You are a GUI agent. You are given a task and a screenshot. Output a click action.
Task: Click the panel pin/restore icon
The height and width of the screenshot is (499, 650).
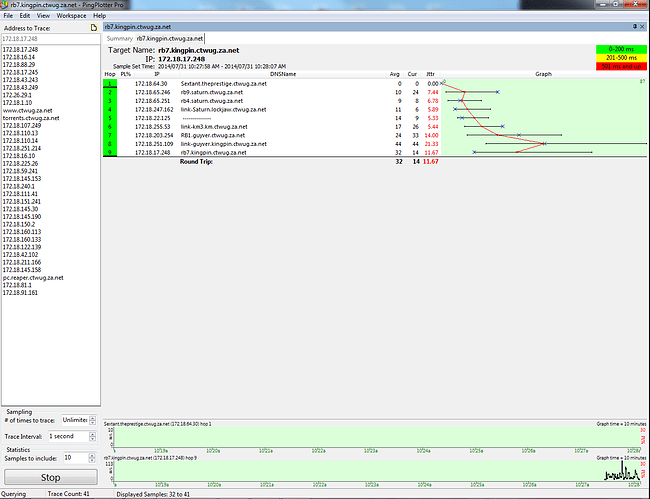[x=633, y=27]
